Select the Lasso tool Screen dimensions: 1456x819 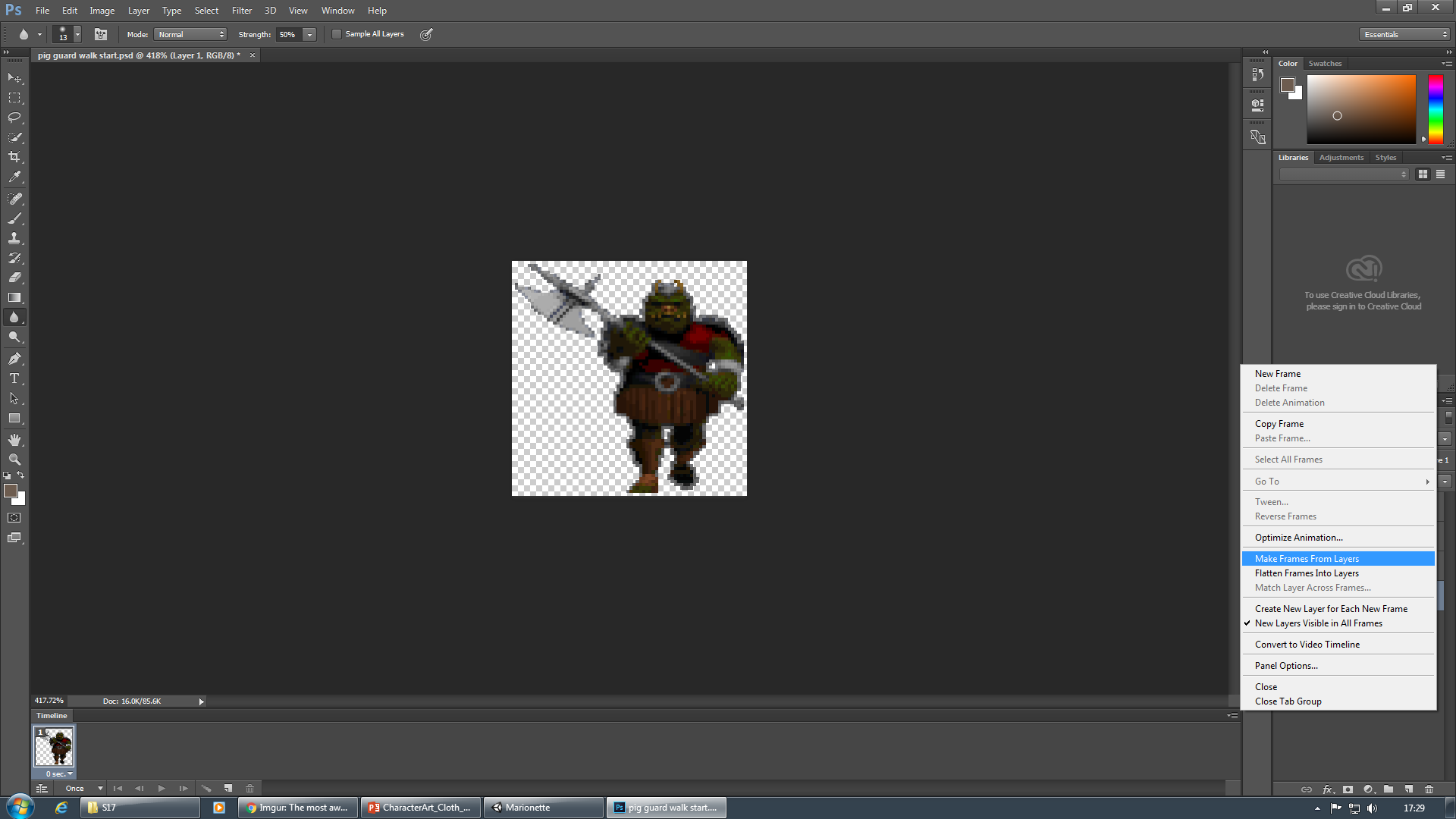(x=14, y=118)
